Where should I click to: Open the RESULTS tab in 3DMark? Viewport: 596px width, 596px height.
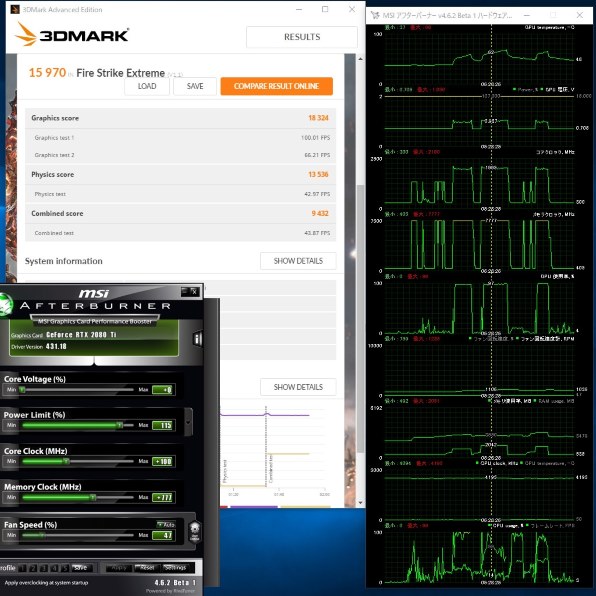[x=302, y=37]
